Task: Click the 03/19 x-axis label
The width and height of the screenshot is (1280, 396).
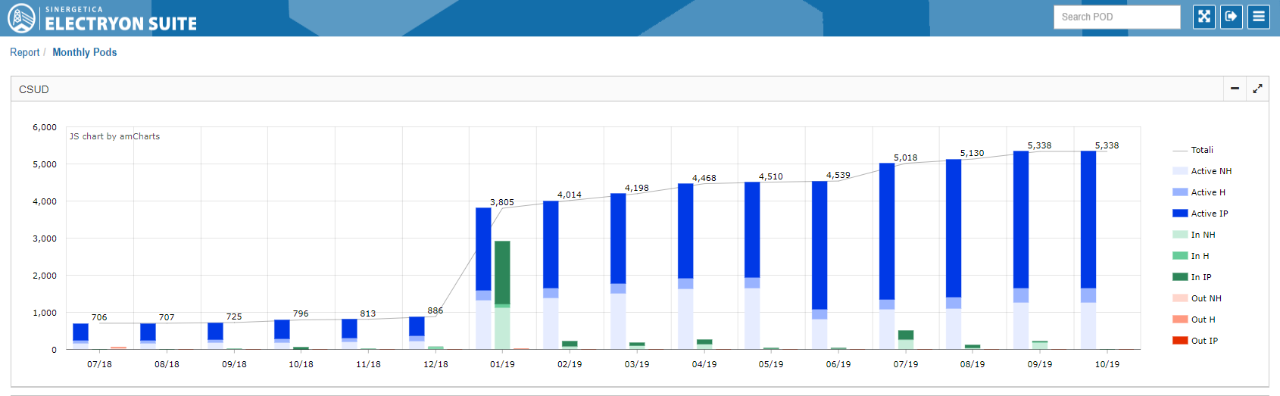Action: 637,365
